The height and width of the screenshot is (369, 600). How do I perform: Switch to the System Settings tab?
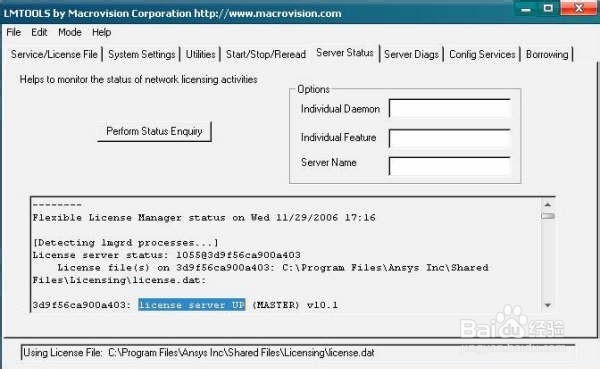(142, 54)
